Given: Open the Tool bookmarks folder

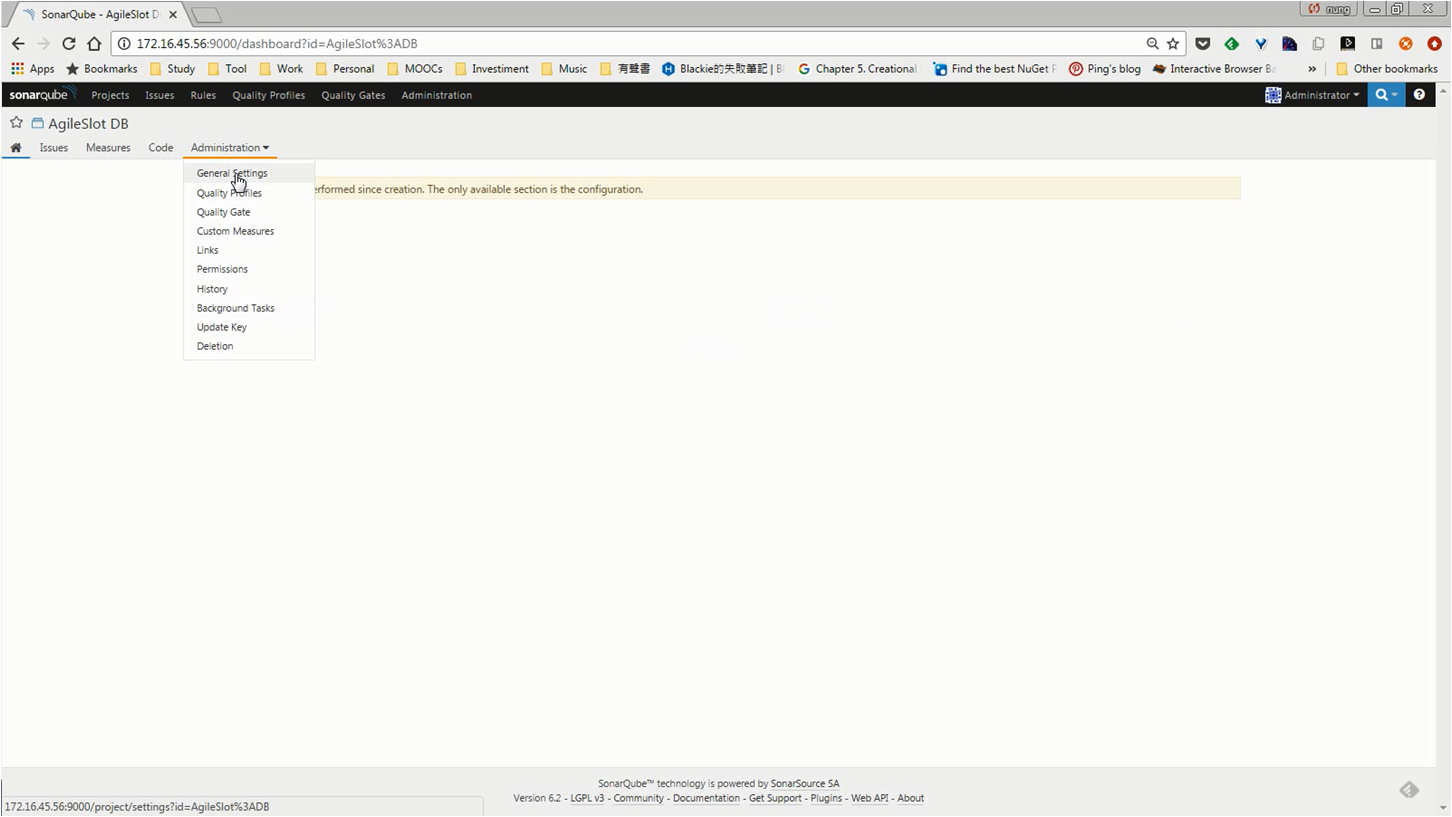Looking at the screenshot, I should pyautogui.click(x=226, y=69).
